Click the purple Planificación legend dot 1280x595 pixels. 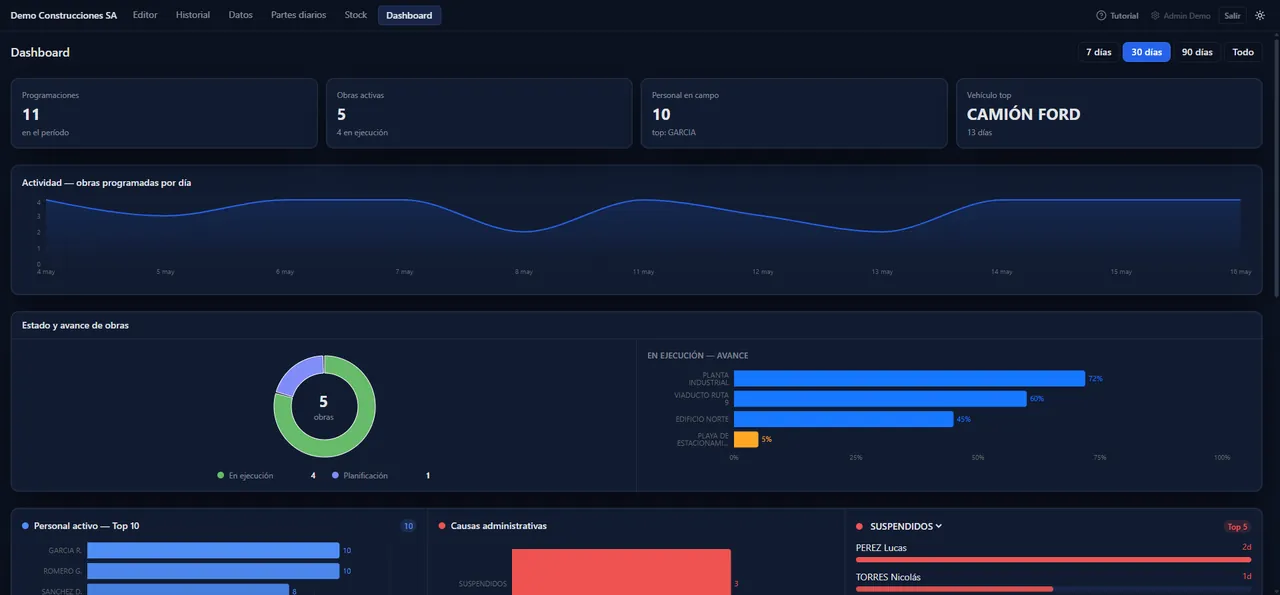[335, 476]
